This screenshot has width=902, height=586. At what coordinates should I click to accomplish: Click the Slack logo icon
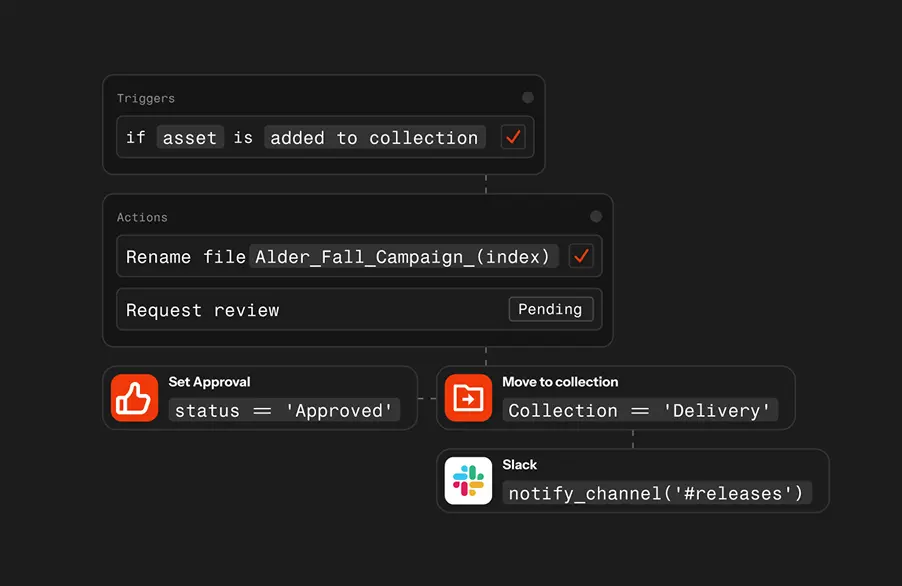468,481
